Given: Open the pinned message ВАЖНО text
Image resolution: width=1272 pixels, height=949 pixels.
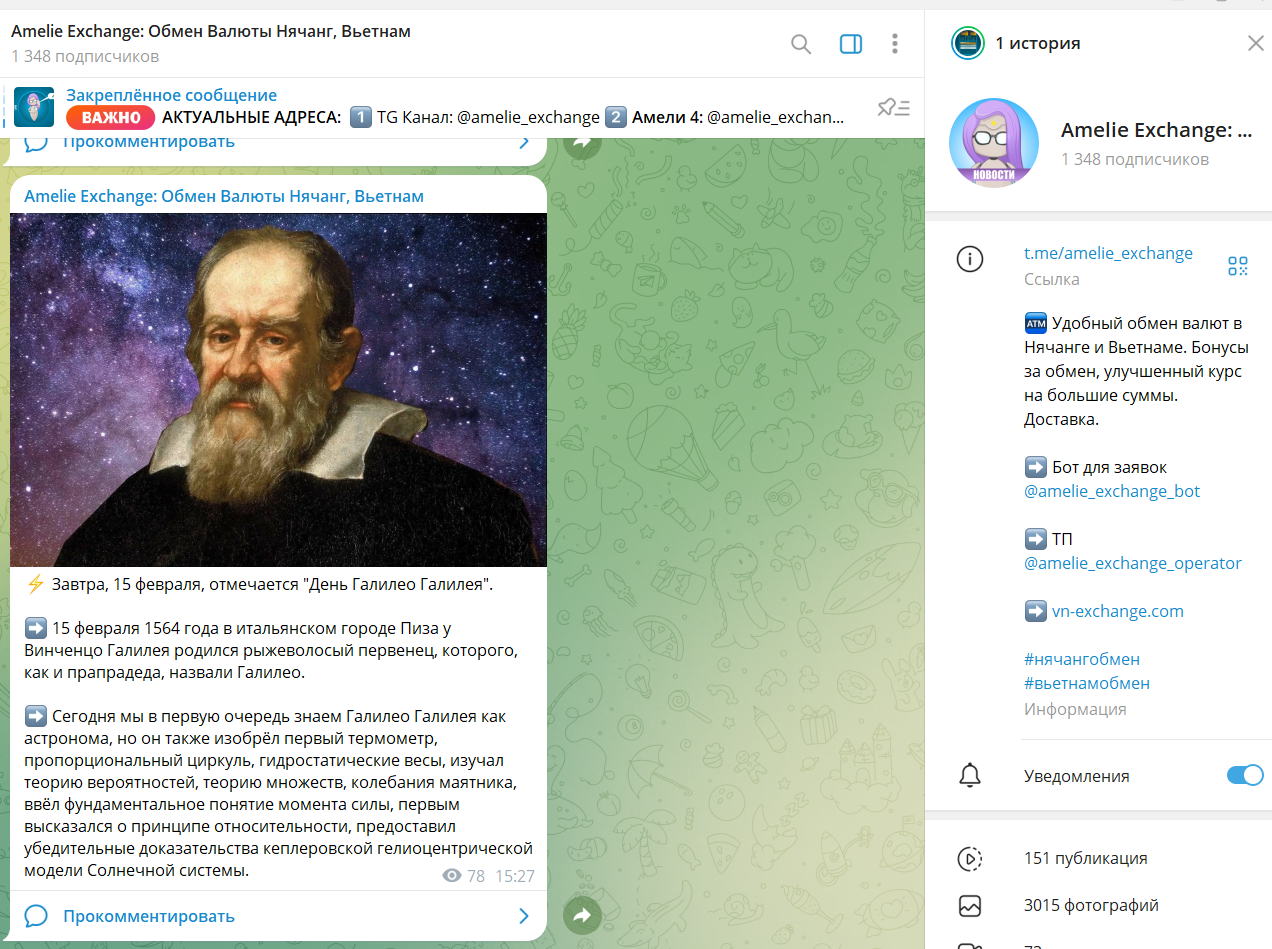Looking at the screenshot, I should tap(111, 117).
